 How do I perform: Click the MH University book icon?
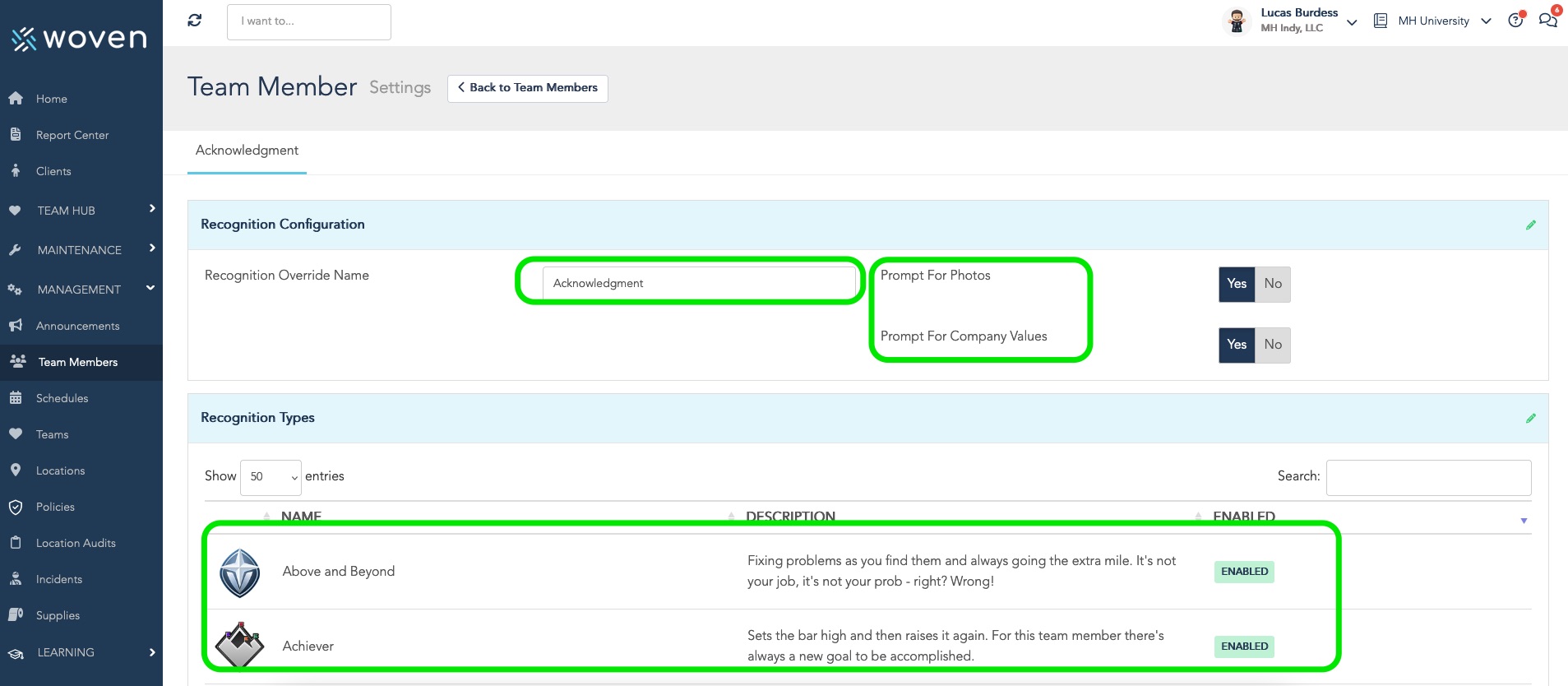[1381, 21]
